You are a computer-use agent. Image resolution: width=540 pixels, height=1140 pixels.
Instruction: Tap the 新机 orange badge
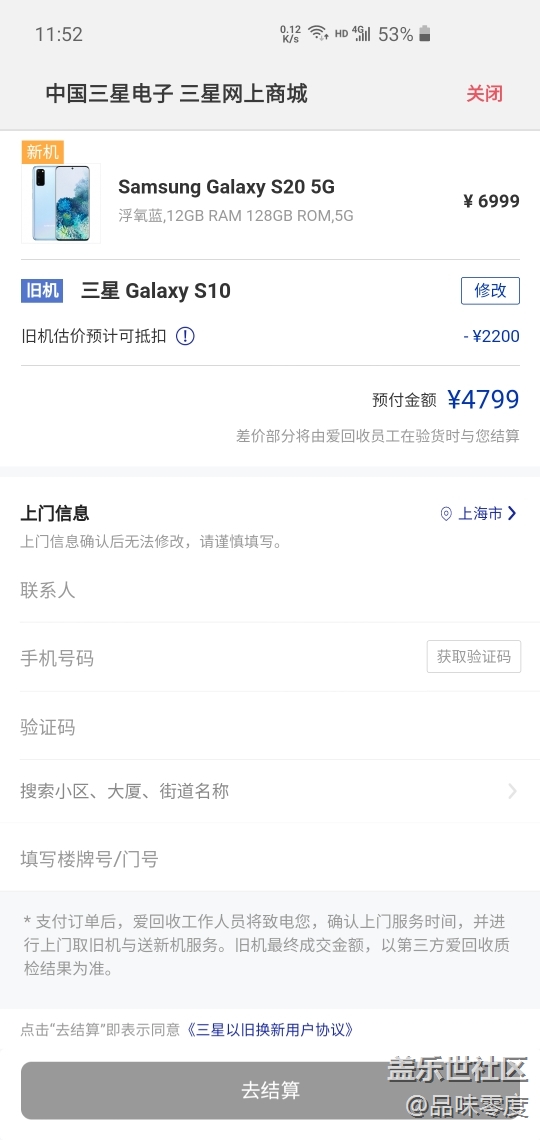click(42, 152)
